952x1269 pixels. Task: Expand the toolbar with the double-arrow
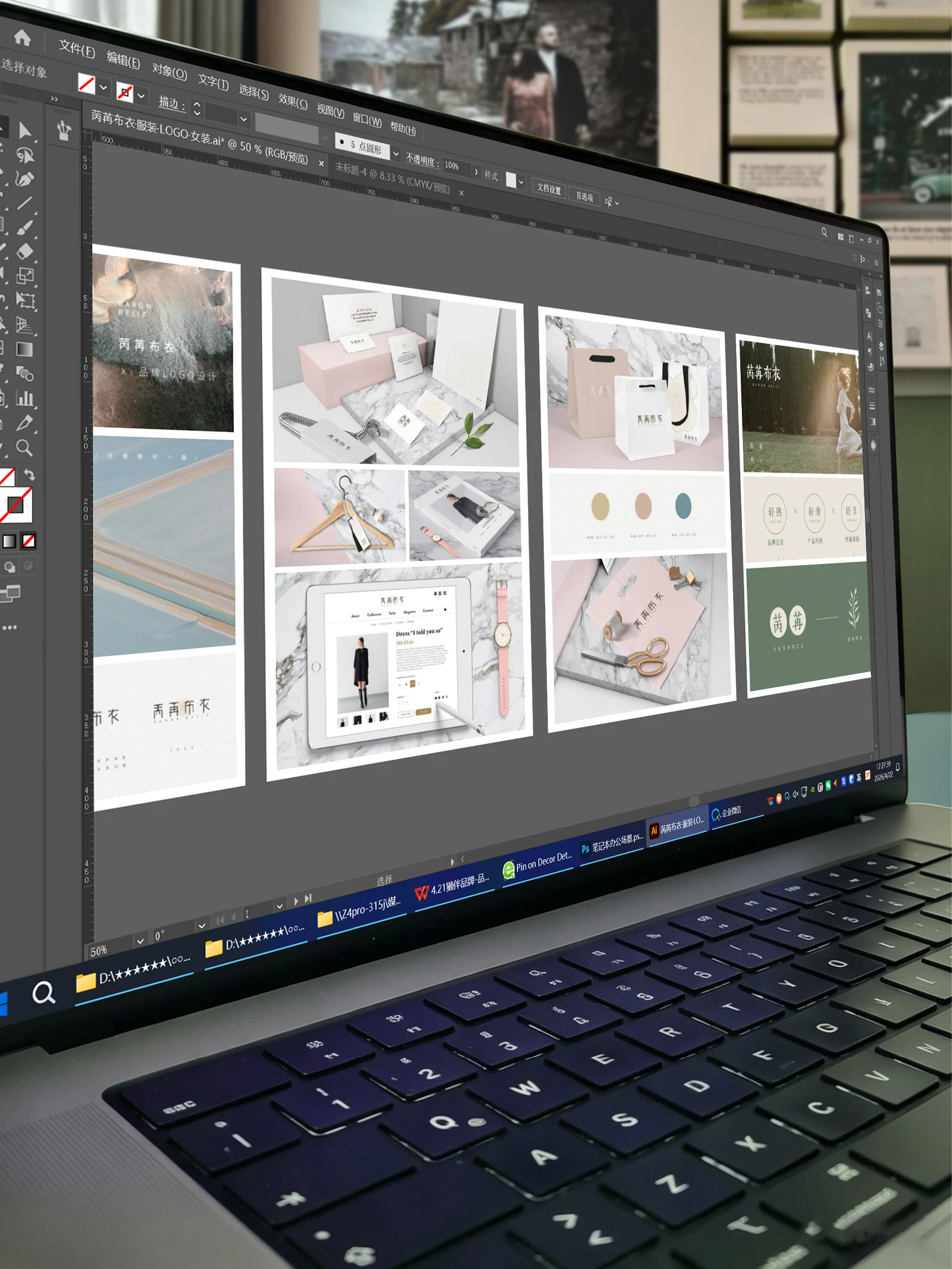pos(54,99)
